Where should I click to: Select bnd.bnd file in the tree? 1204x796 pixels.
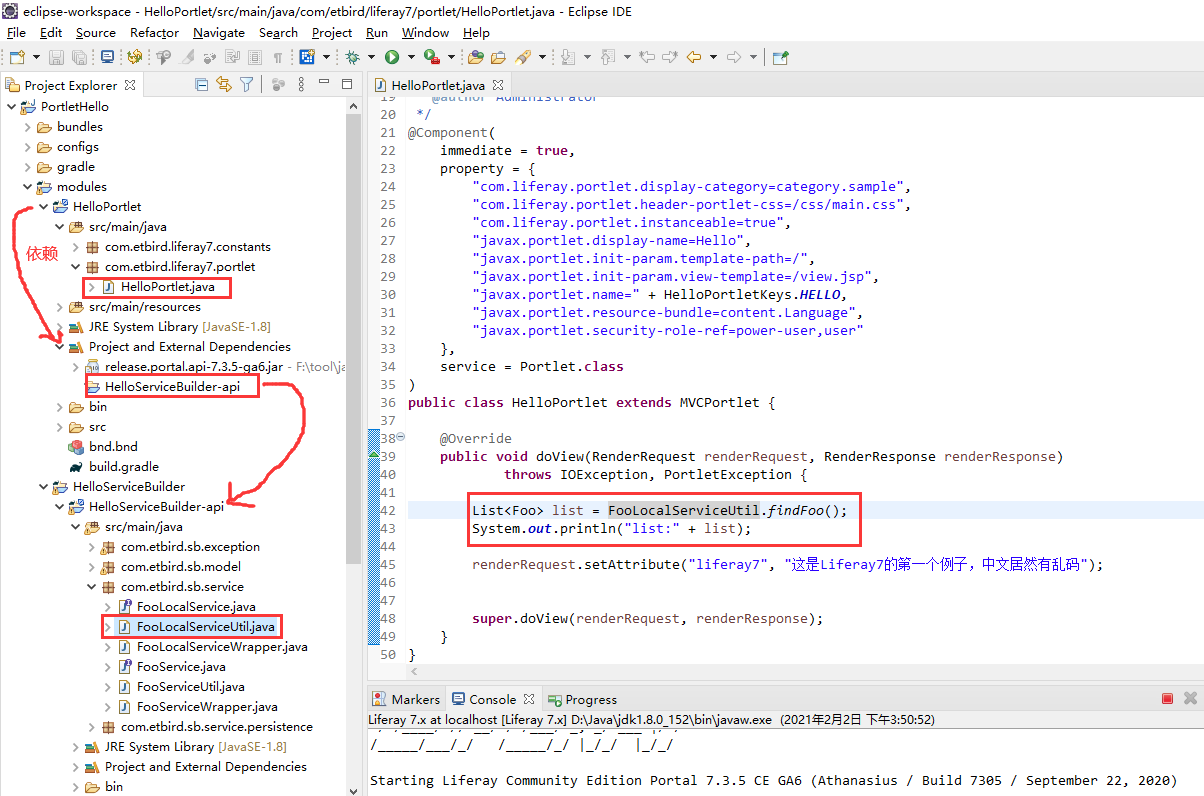(114, 447)
